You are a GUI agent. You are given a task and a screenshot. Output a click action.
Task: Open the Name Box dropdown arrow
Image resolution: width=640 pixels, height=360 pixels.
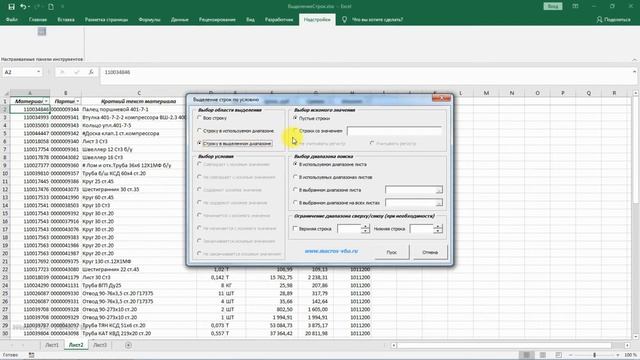(38, 72)
